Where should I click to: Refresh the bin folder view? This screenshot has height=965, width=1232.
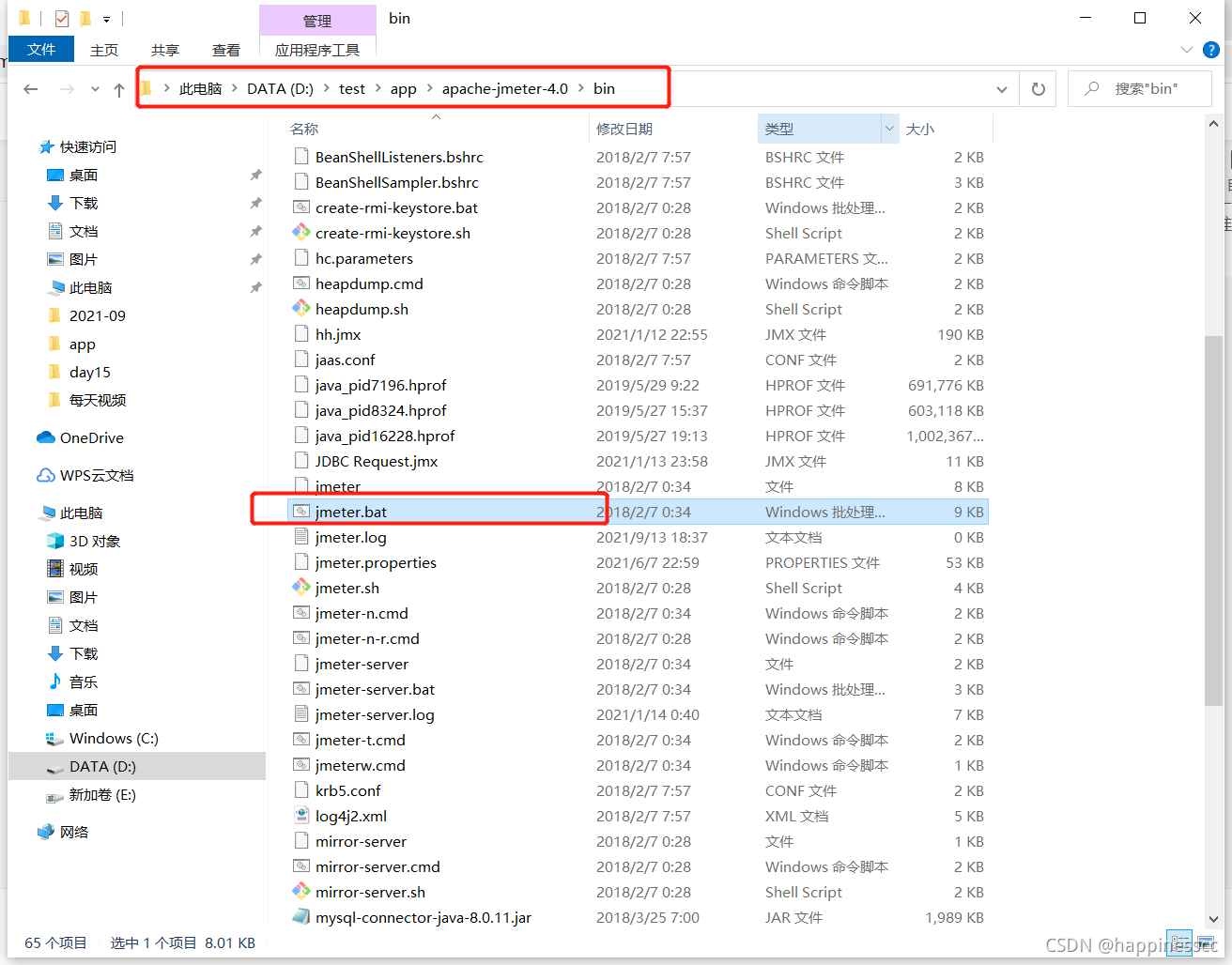point(1038,89)
